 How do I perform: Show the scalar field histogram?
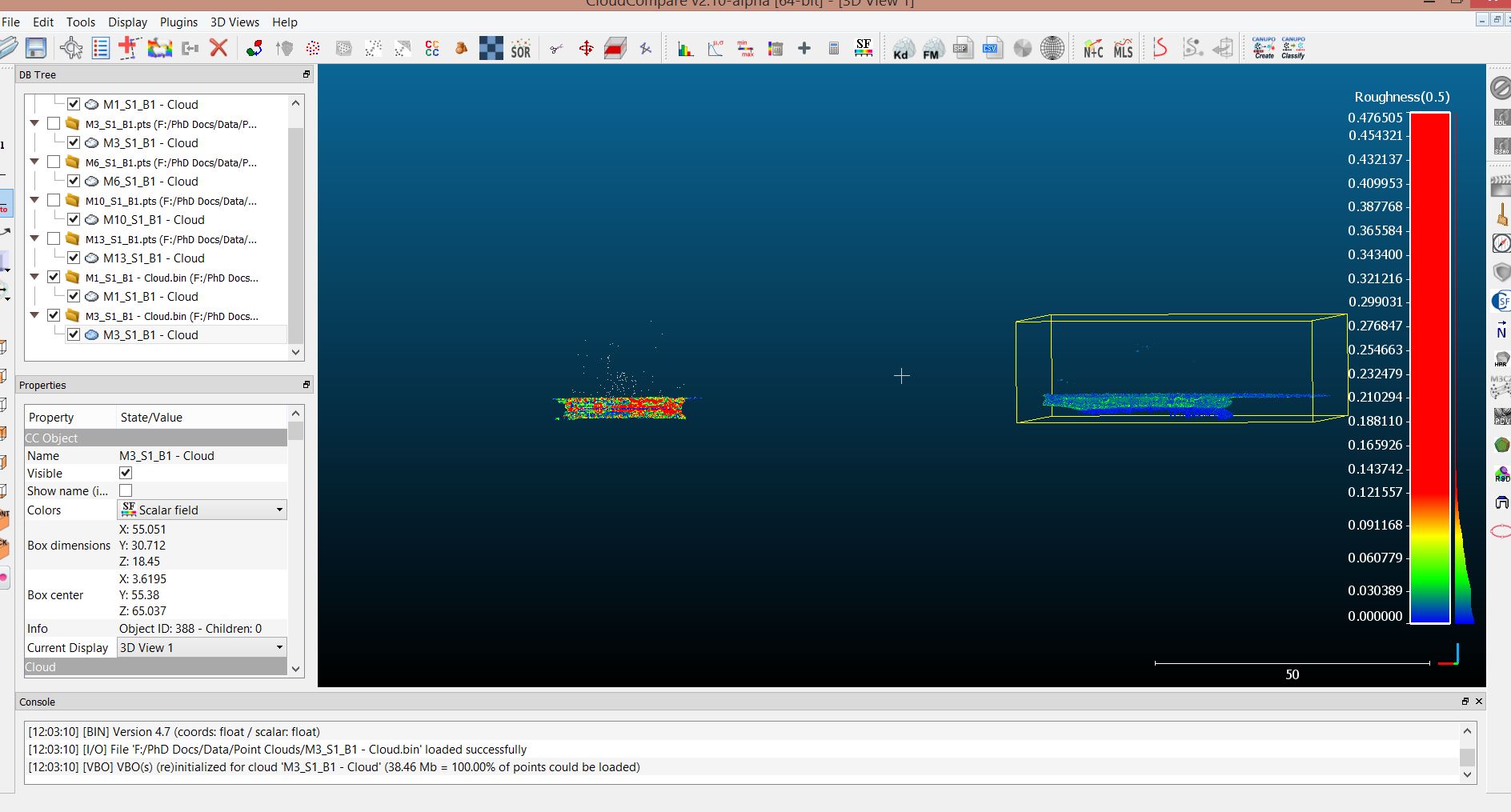point(685,49)
